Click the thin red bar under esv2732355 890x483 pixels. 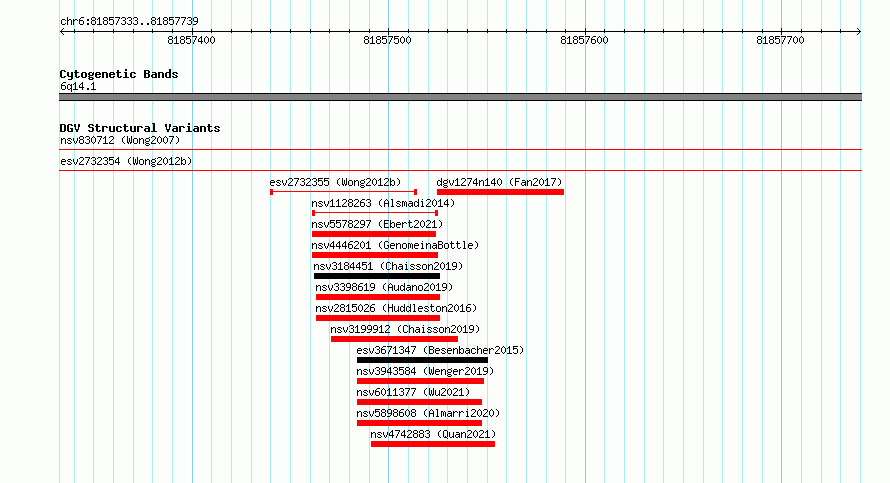[x=343, y=192]
